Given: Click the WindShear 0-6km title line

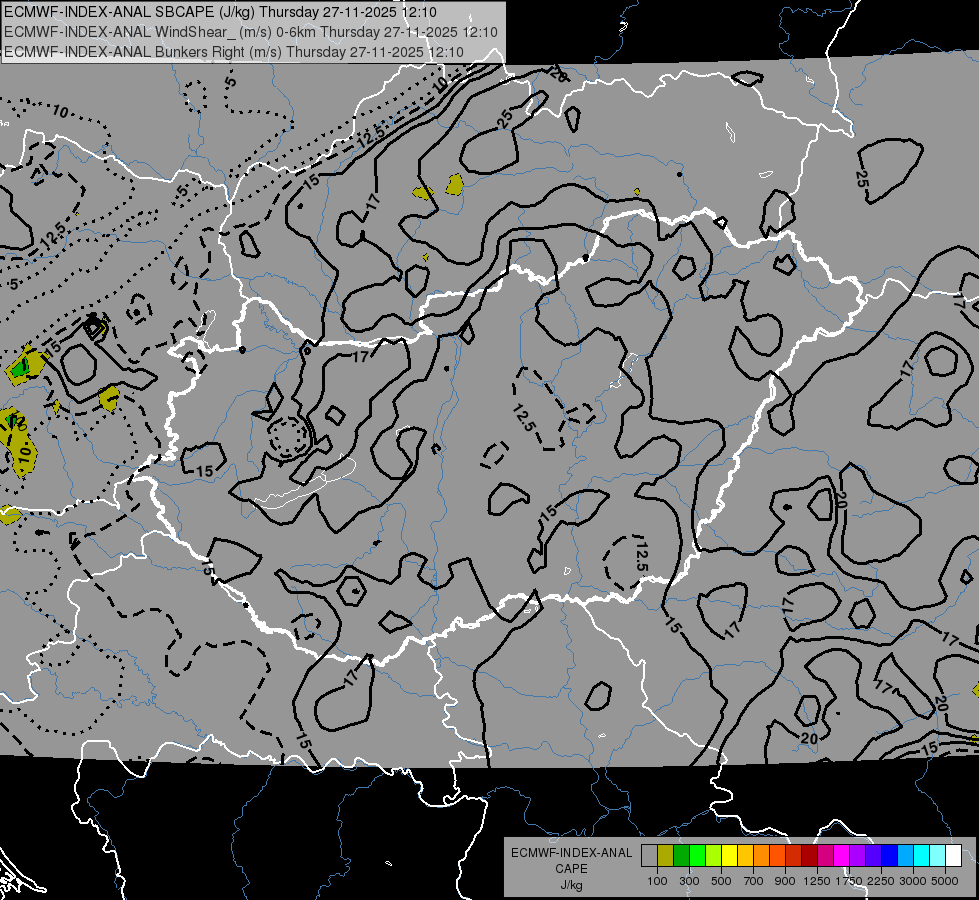Looking at the screenshot, I should [x=251, y=32].
